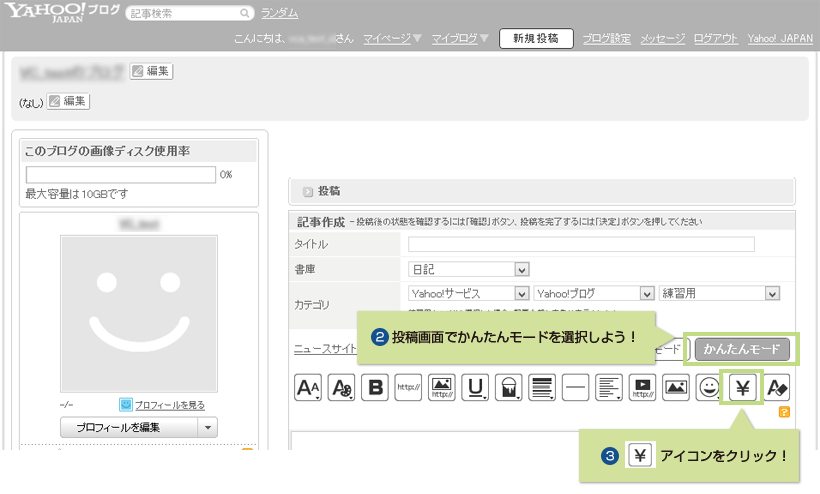Click the プロフィールを見る face icon
This screenshot has height=494, width=820.
click(x=126, y=405)
